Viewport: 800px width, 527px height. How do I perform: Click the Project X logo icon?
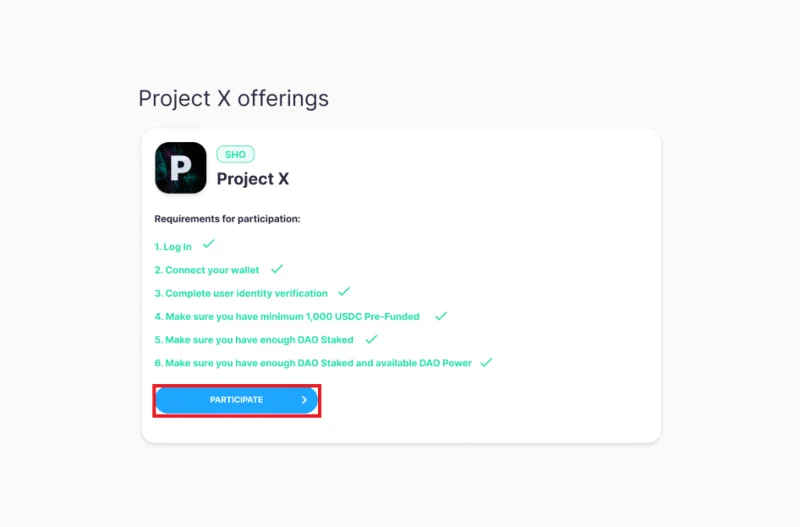pos(181,168)
